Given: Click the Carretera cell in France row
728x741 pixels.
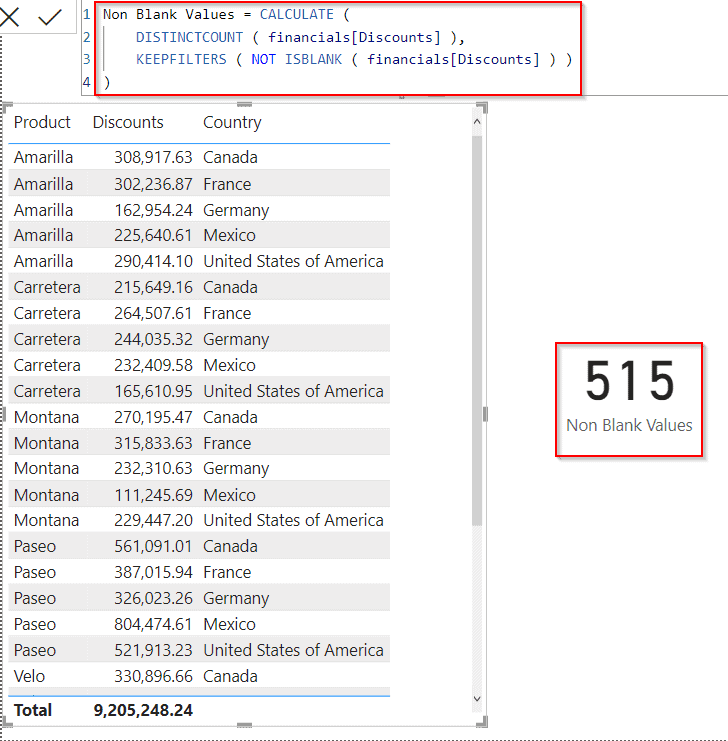Looking at the screenshot, I should pos(47,313).
